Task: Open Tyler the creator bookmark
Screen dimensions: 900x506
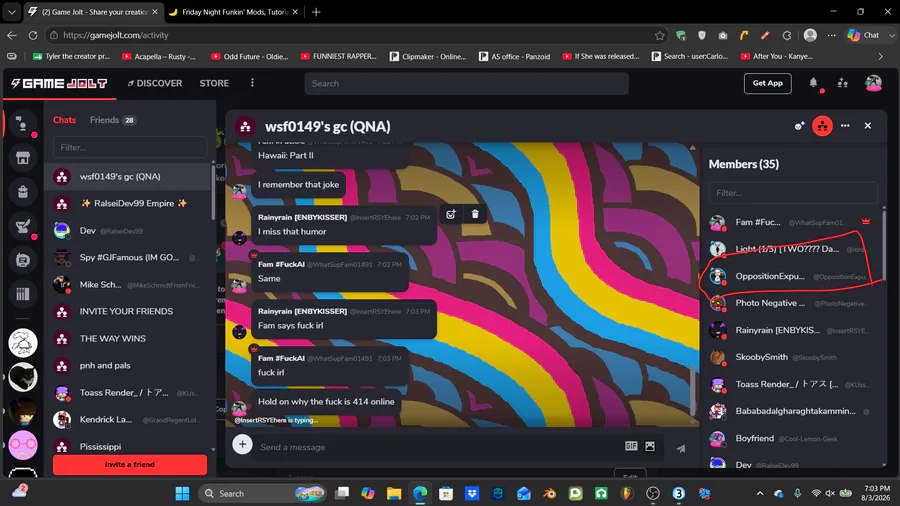Action: pyautogui.click(x=72, y=56)
